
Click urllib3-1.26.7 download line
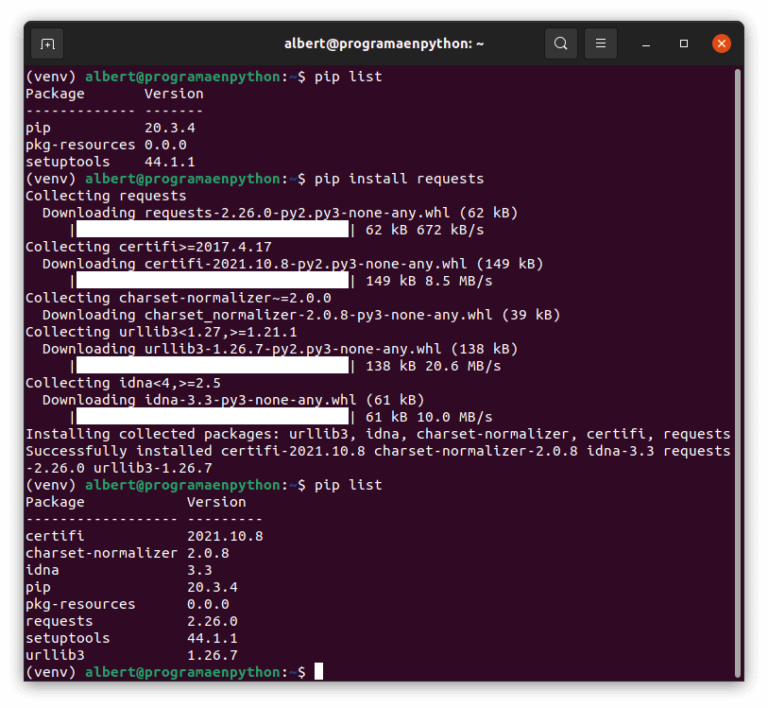[280, 349]
